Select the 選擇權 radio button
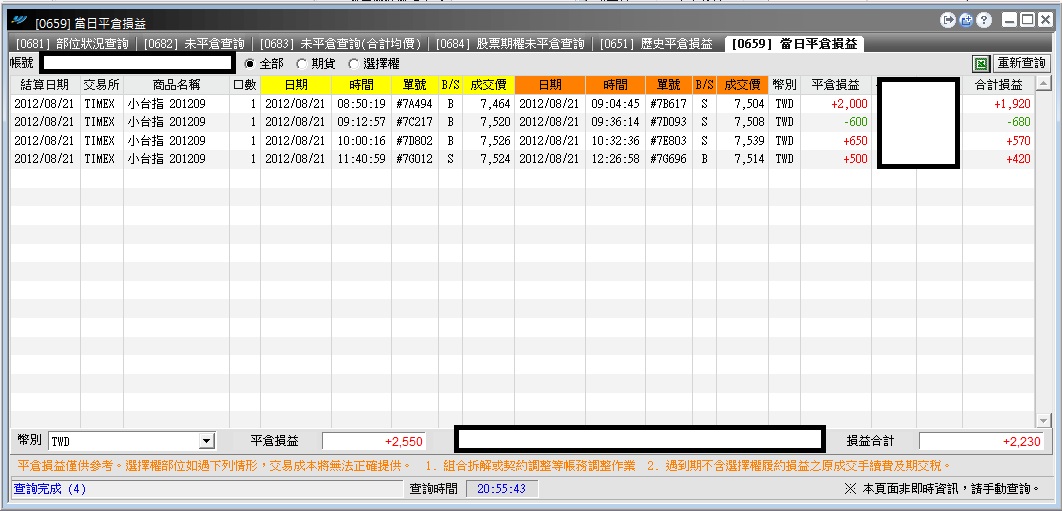This screenshot has height=511, width=1062. point(354,64)
